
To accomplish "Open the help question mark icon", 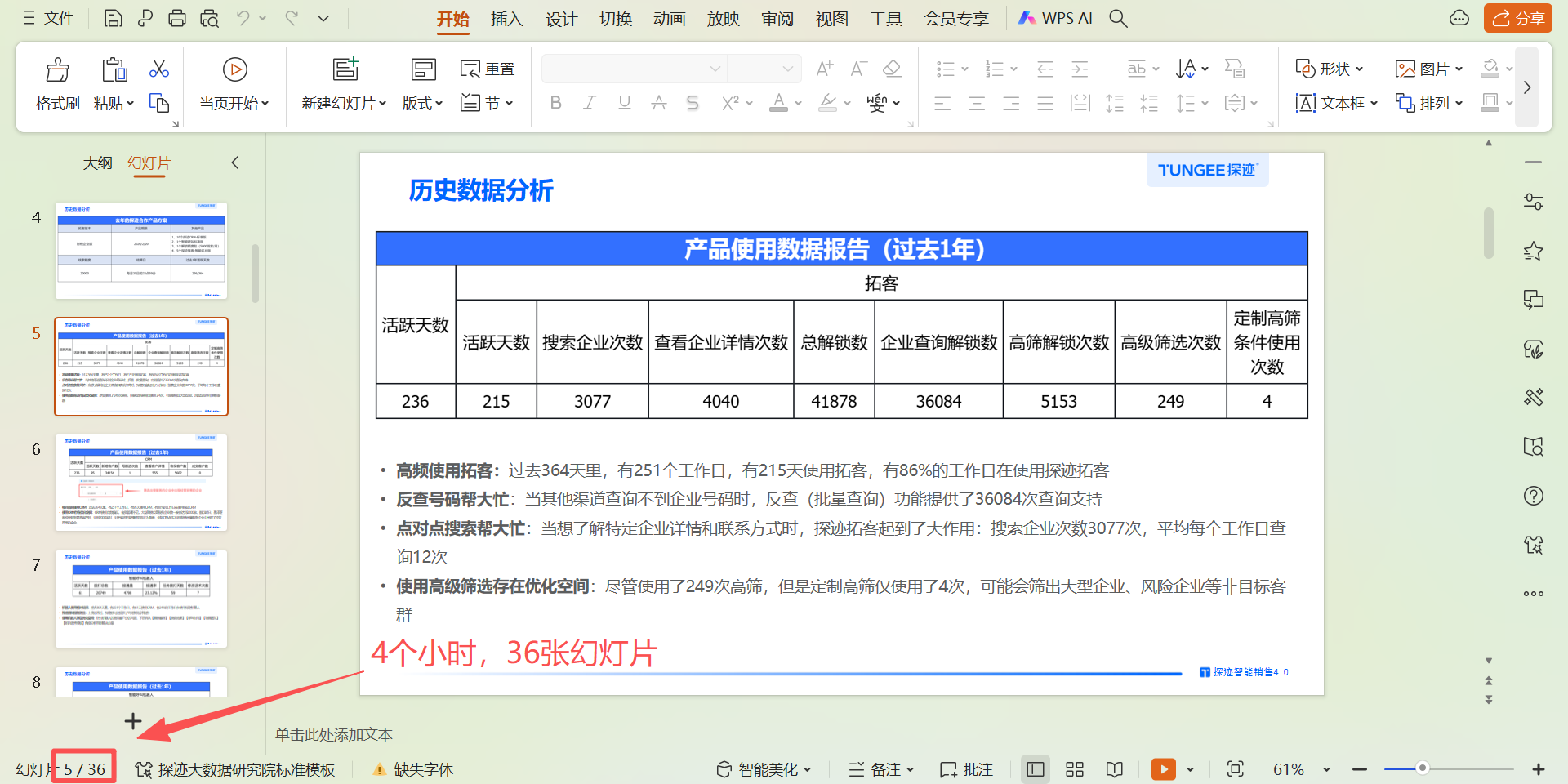I will pos(1533,496).
